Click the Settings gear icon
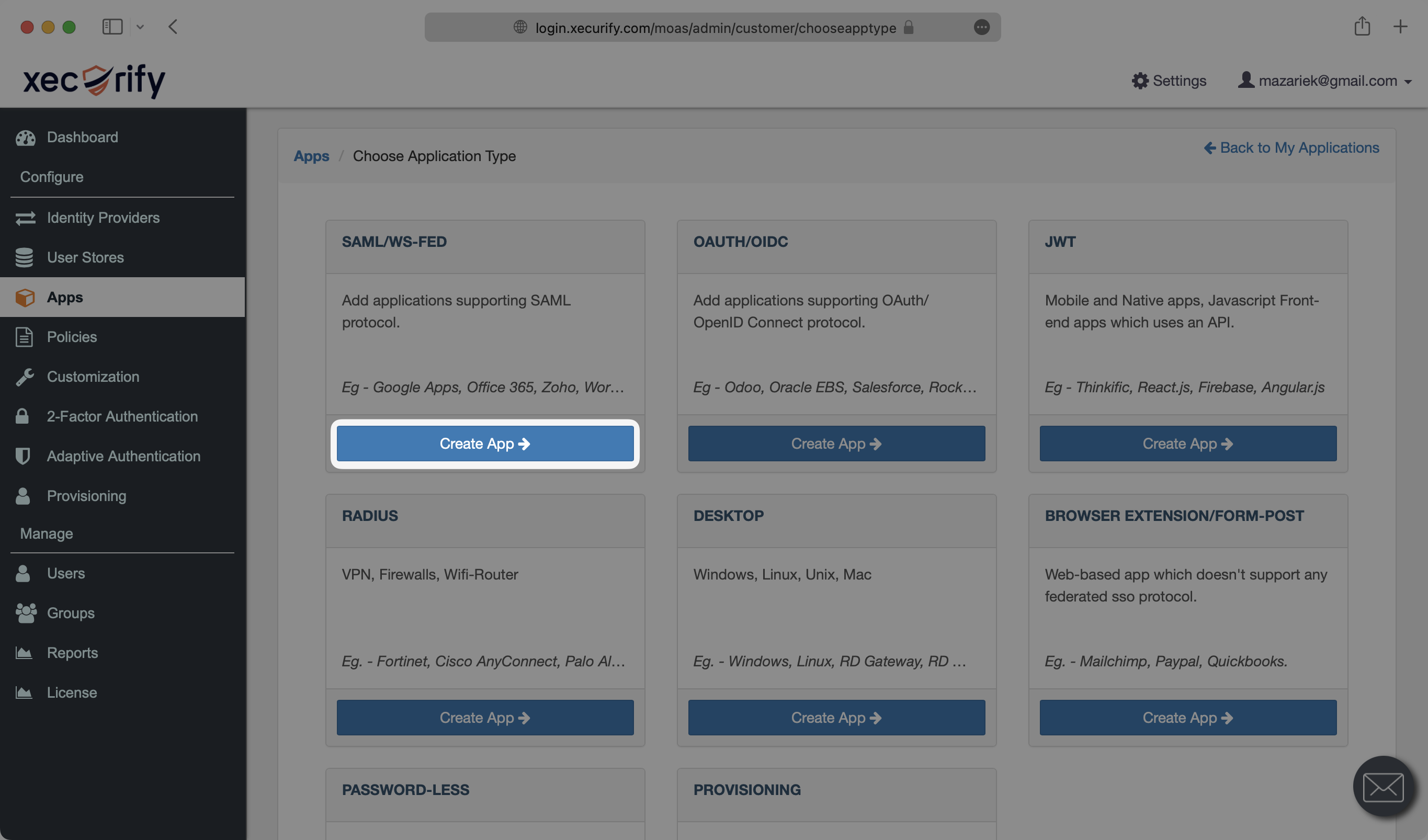The image size is (1428, 840). 1140,81
